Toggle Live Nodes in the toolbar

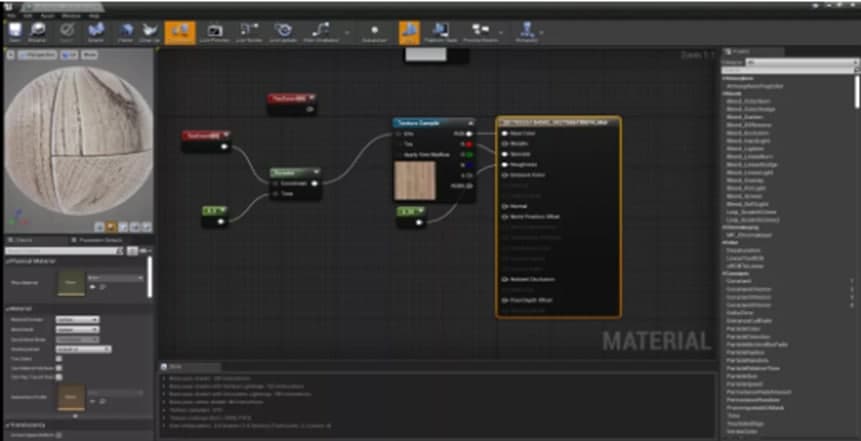point(249,32)
